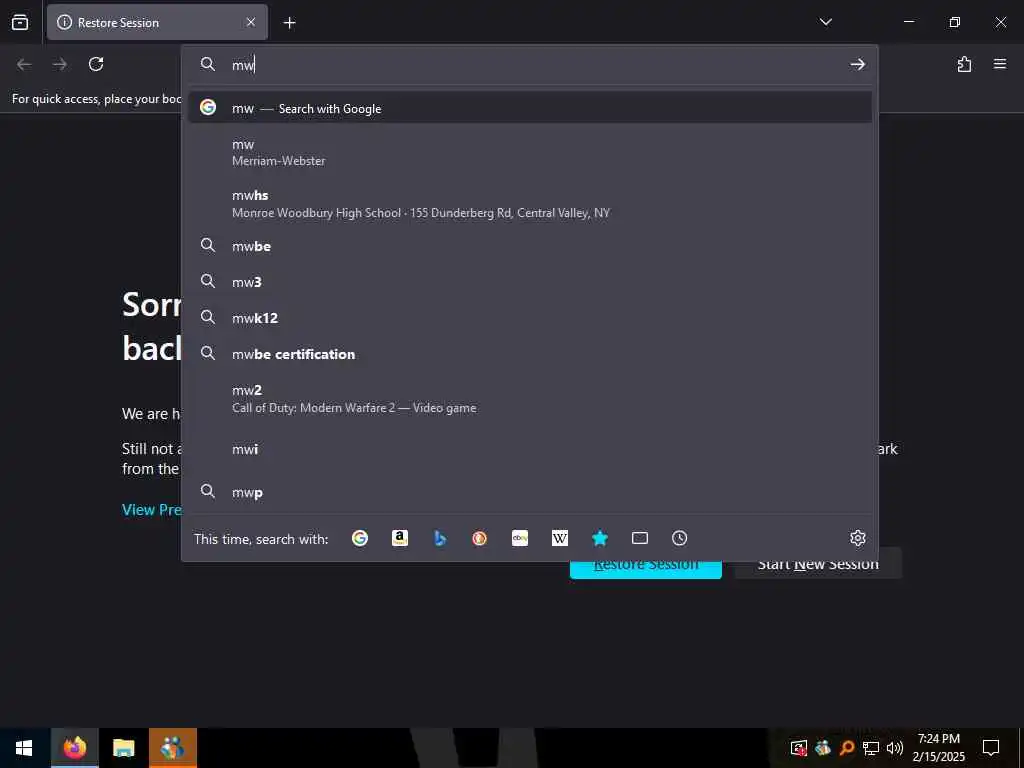Search this time with Wikipedia icon
Viewport: 1024px width, 768px height.
(x=560, y=538)
